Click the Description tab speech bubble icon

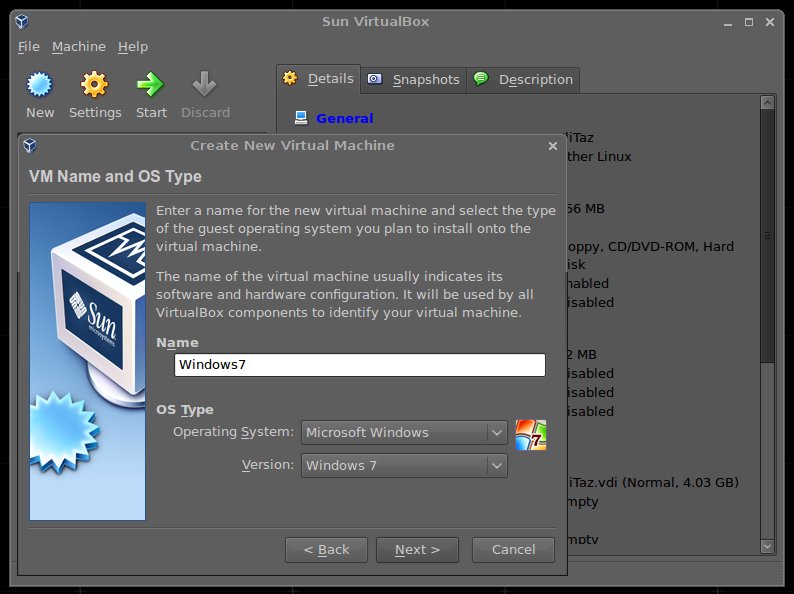click(x=481, y=78)
